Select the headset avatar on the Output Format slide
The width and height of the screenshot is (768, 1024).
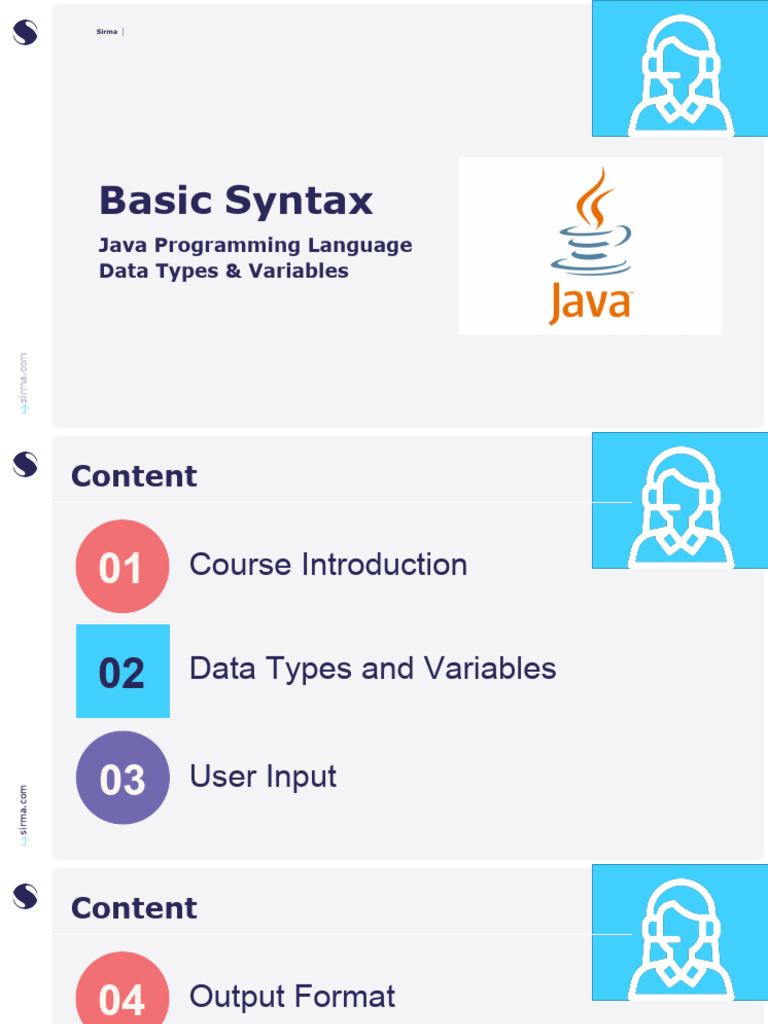point(680,933)
